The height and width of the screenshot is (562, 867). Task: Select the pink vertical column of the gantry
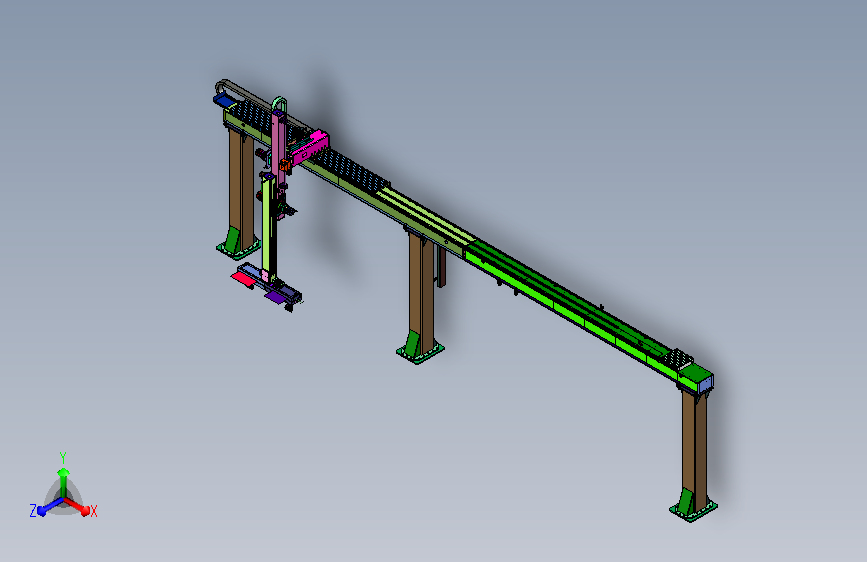tap(279, 149)
